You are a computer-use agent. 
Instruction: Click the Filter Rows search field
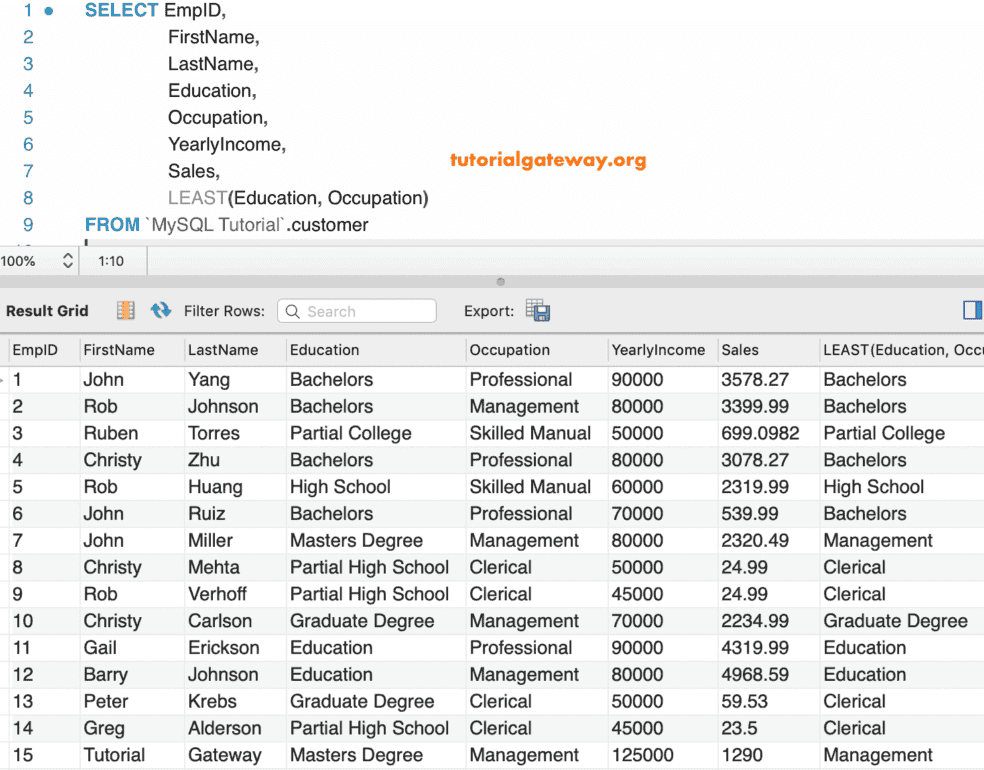tap(356, 311)
